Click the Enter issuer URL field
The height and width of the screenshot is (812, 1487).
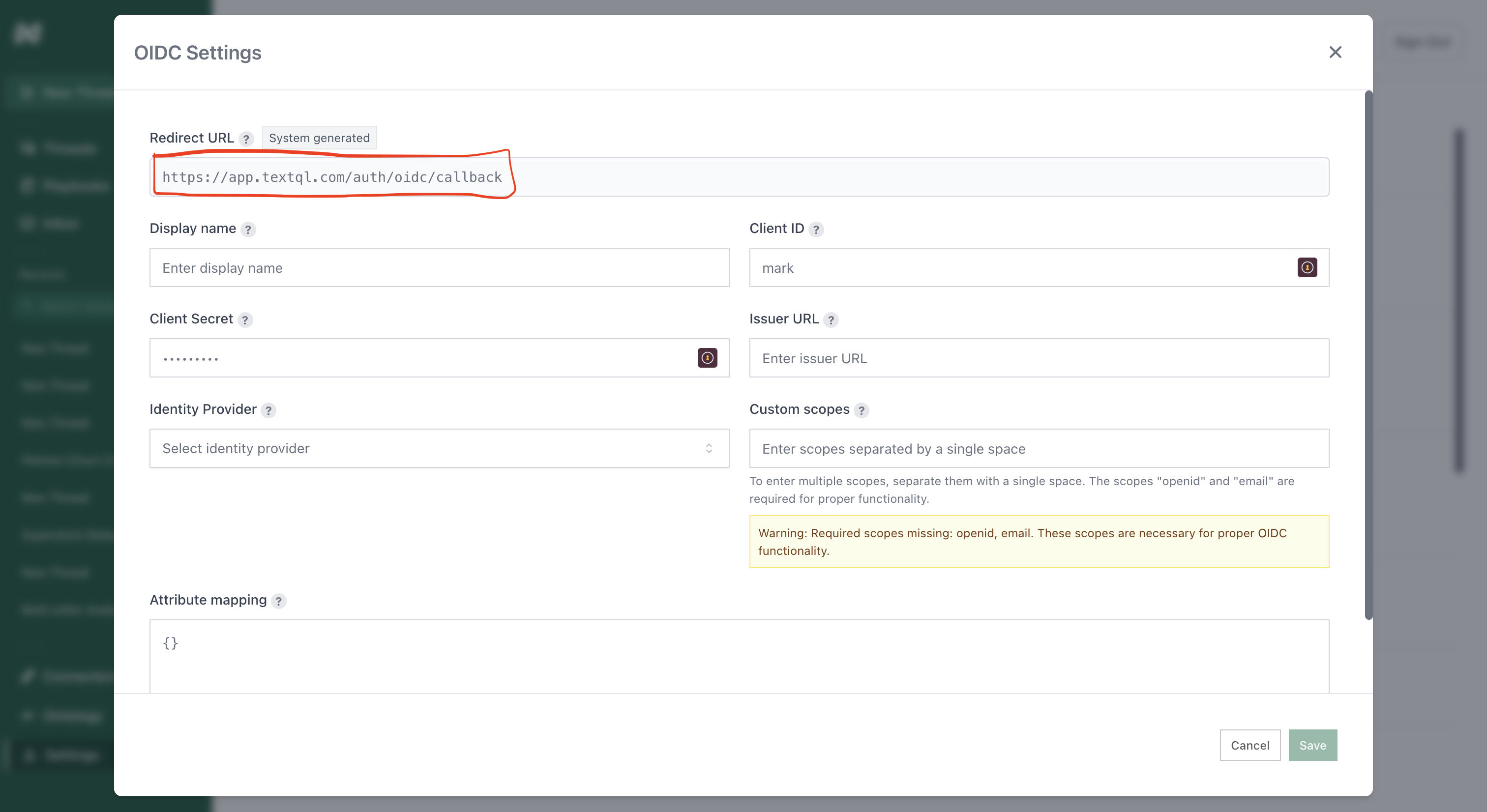click(1039, 358)
